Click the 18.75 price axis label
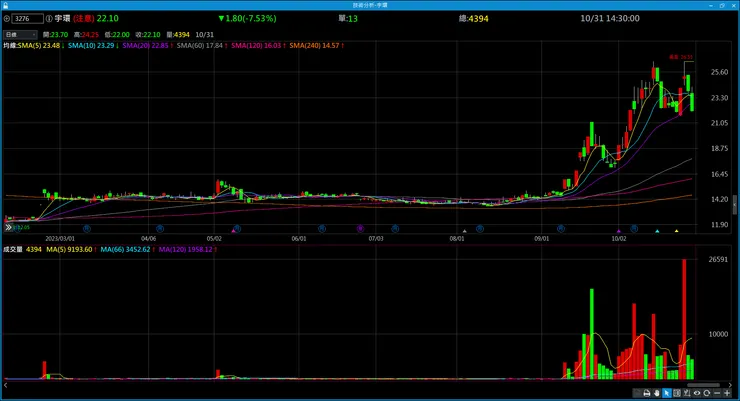The width and height of the screenshot is (740, 401). coord(719,149)
